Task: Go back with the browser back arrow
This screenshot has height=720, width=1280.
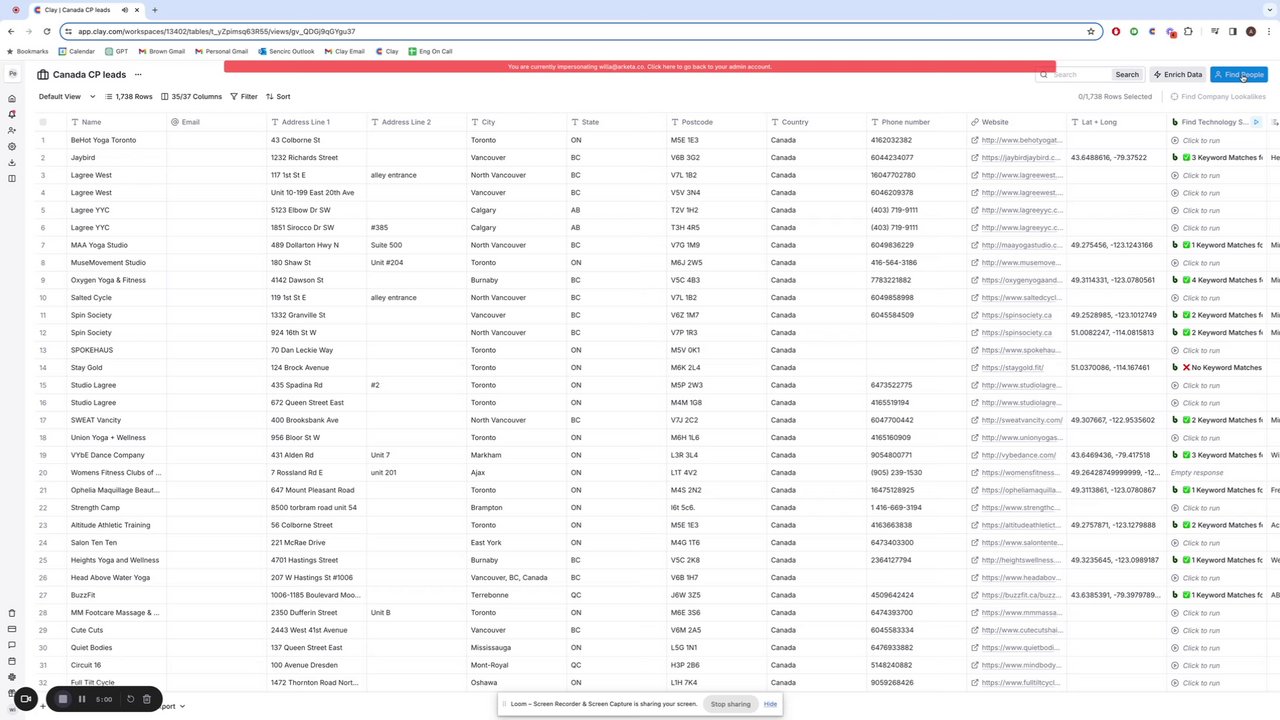Action: coord(11,31)
